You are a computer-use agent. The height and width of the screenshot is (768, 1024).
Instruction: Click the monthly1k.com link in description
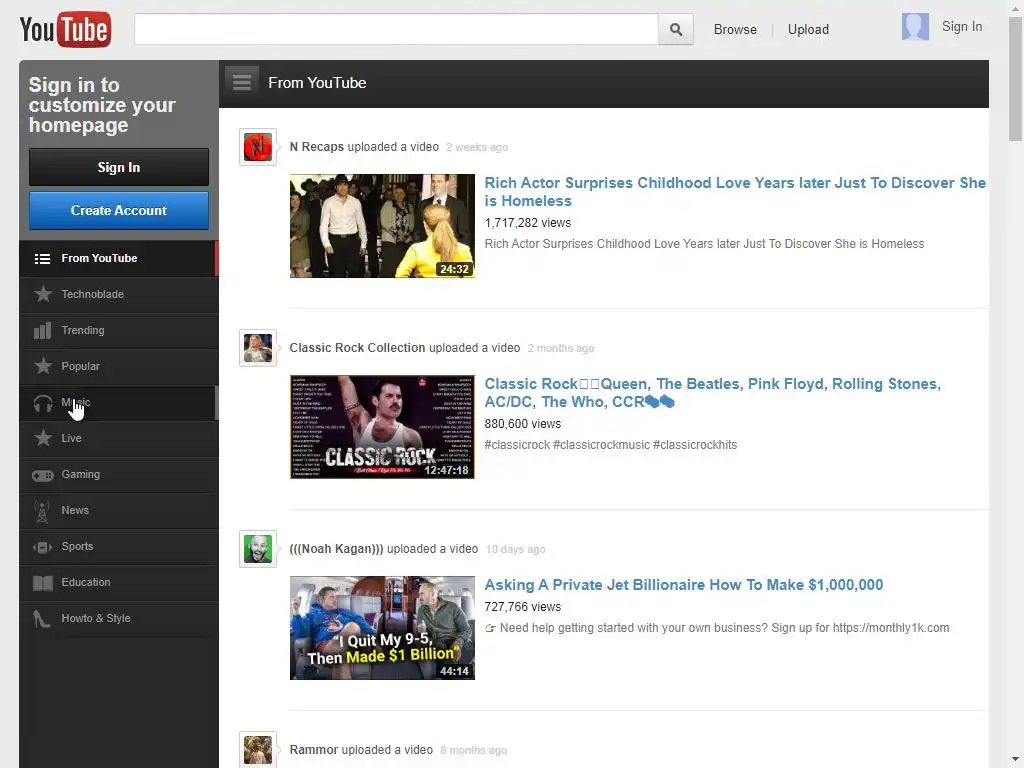891,628
